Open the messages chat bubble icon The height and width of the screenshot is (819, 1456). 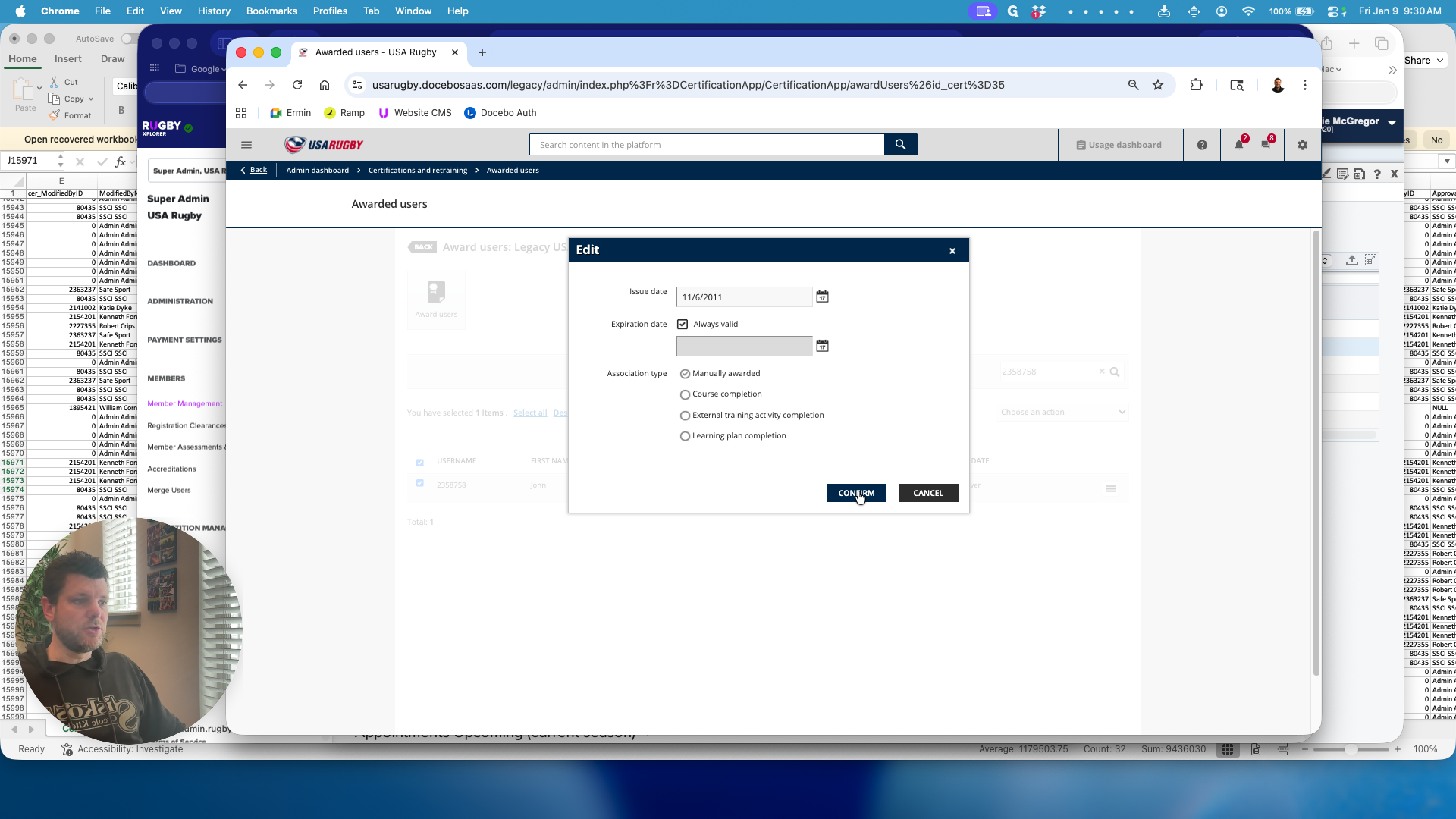(1266, 145)
